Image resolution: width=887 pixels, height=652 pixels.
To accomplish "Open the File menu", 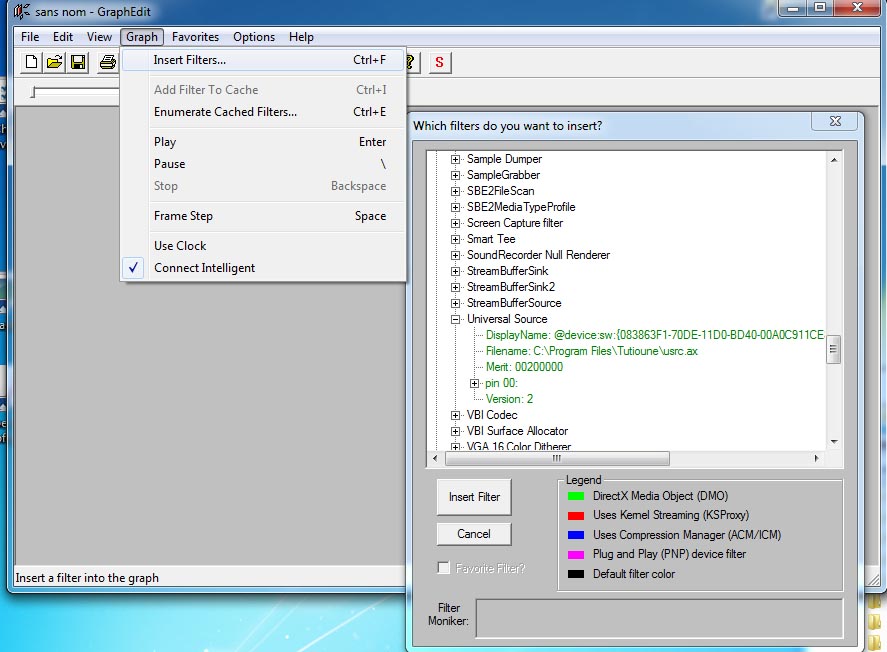I will coord(30,37).
